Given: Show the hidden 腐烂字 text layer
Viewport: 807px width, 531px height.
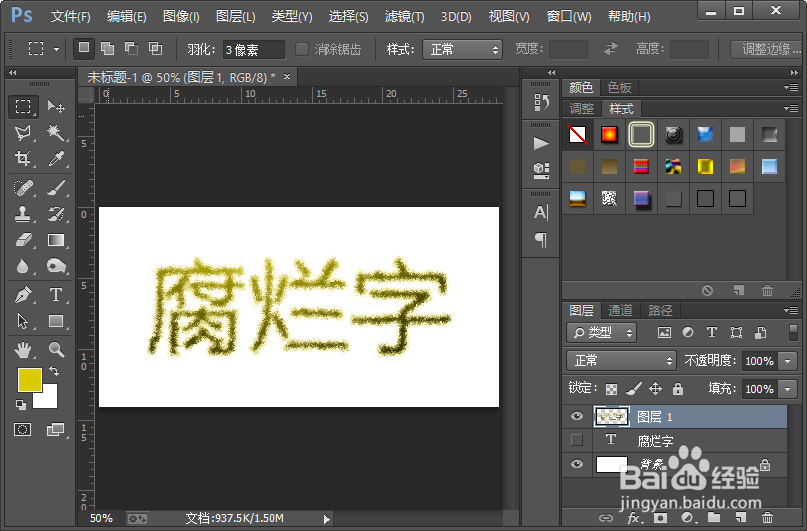Looking at the screenshot, I should coord(576,440).
